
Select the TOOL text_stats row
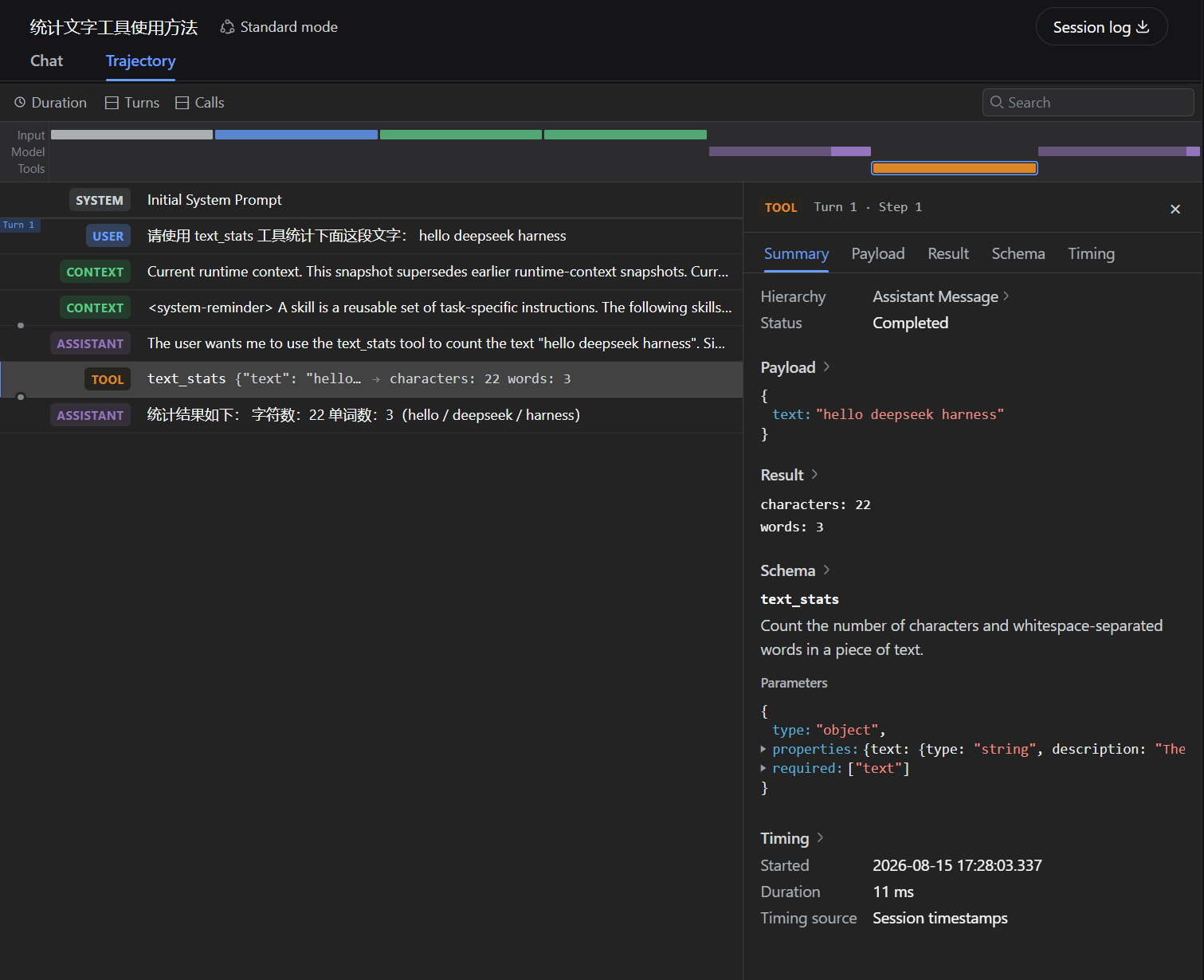tap(371, 379)
